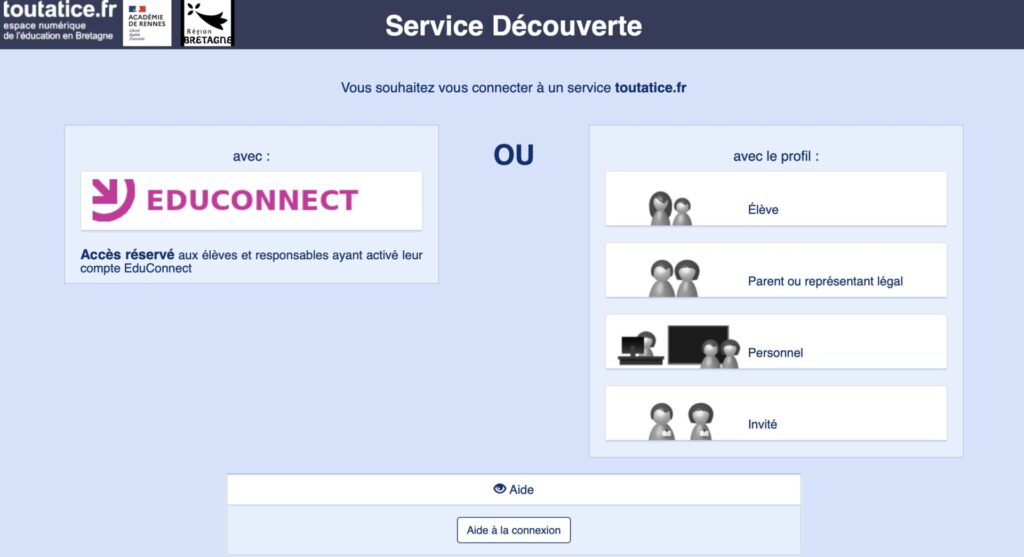Click the Élève profile figures icon
The height and width of the screenshot is (557, 1024).
click(670, 208)
